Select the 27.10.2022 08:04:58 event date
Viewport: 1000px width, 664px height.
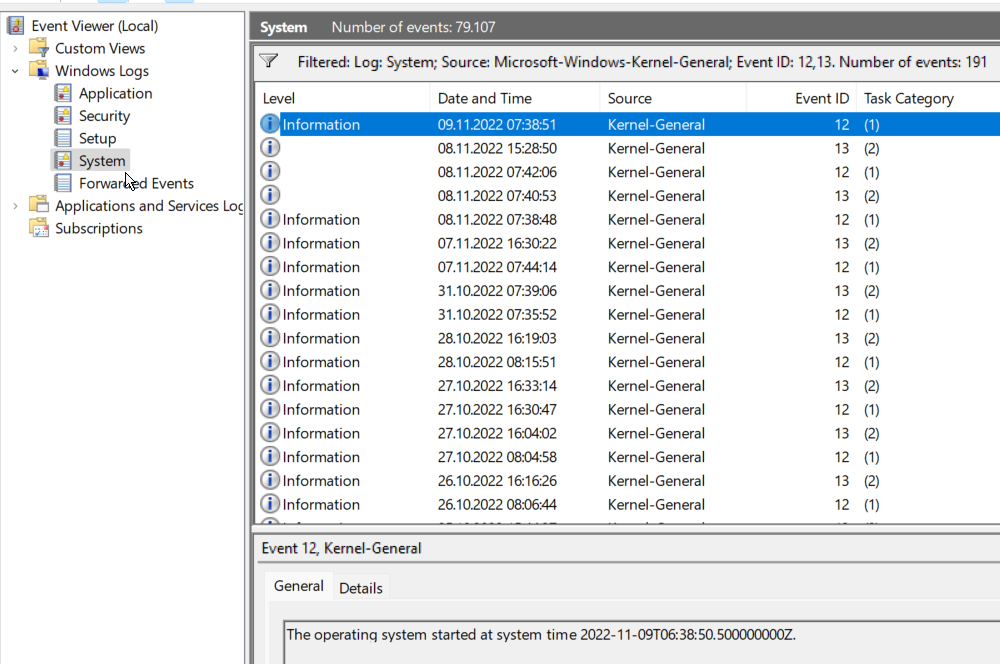[497, 457]
